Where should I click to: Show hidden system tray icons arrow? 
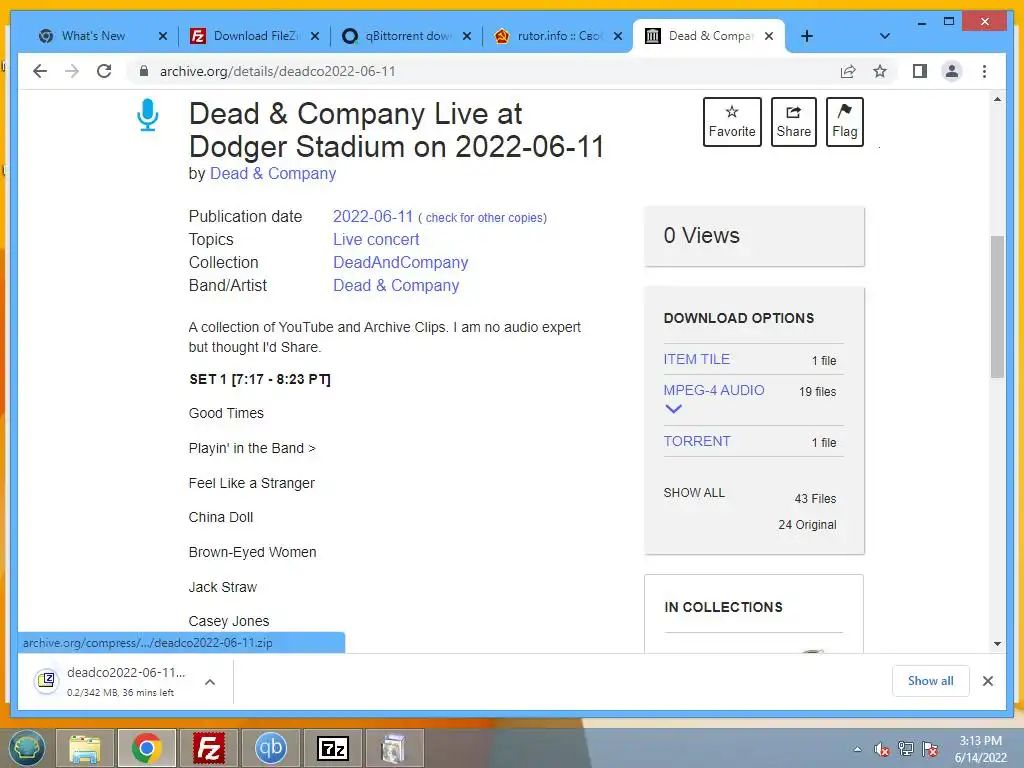(x=857, y=750)
